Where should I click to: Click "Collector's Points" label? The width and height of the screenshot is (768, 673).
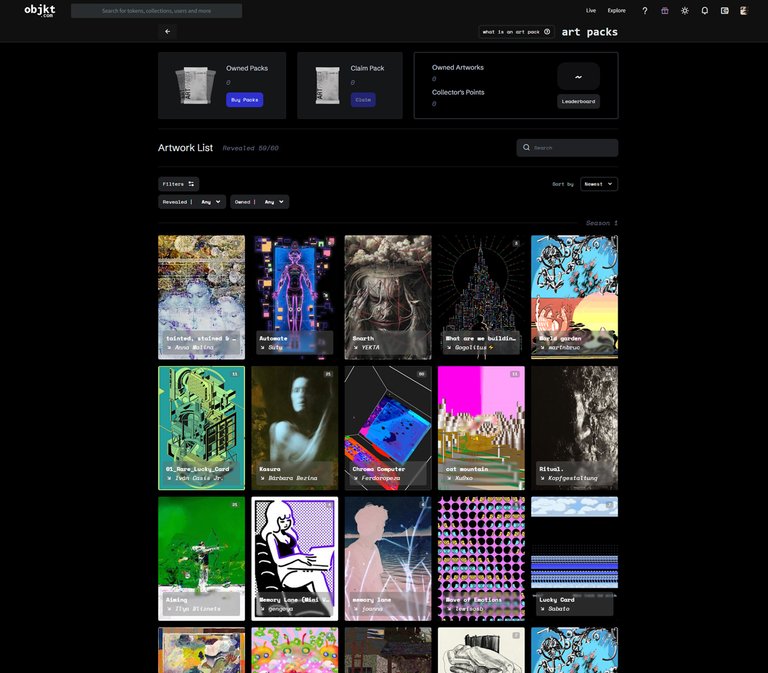pyautogui.click(x=458, y=92)
